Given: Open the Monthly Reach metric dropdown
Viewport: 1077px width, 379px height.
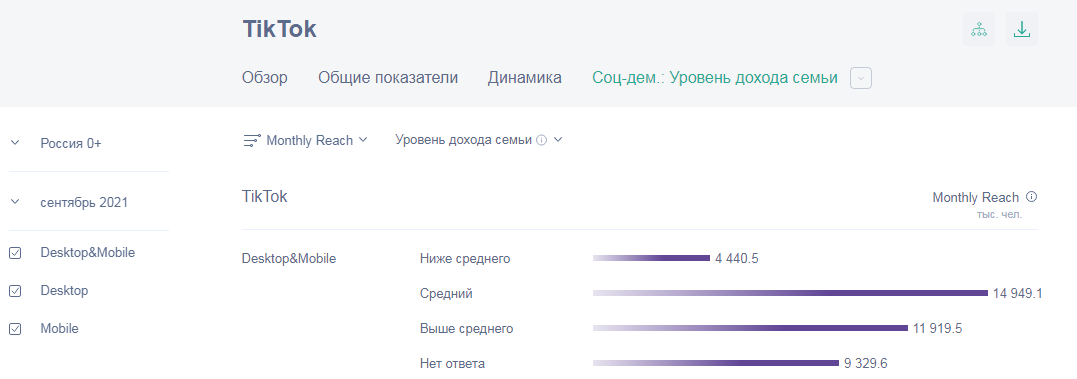Looking at the screenshot, I should (x=317, y=140).
